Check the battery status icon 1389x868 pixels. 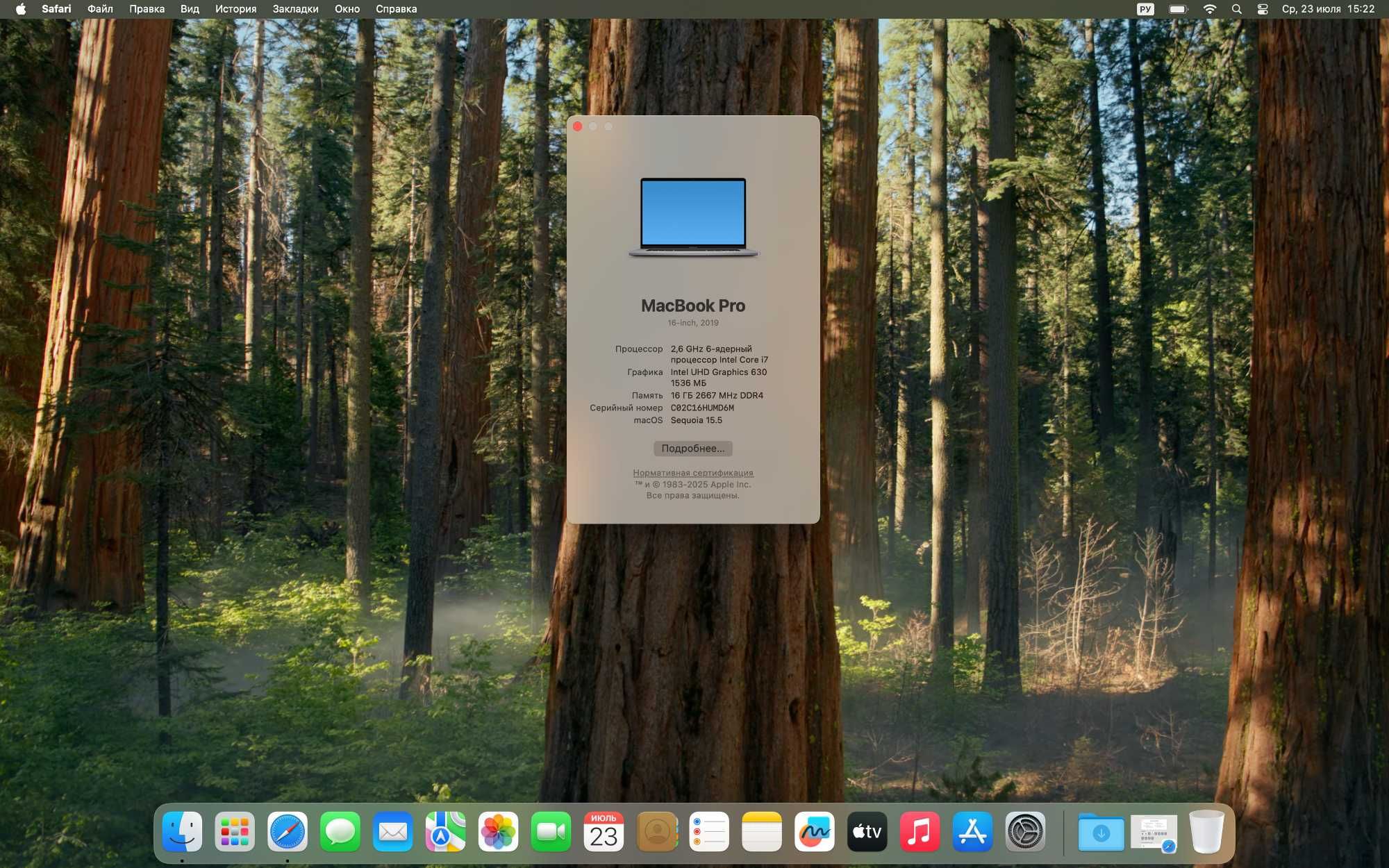[x=1179, y=9]
